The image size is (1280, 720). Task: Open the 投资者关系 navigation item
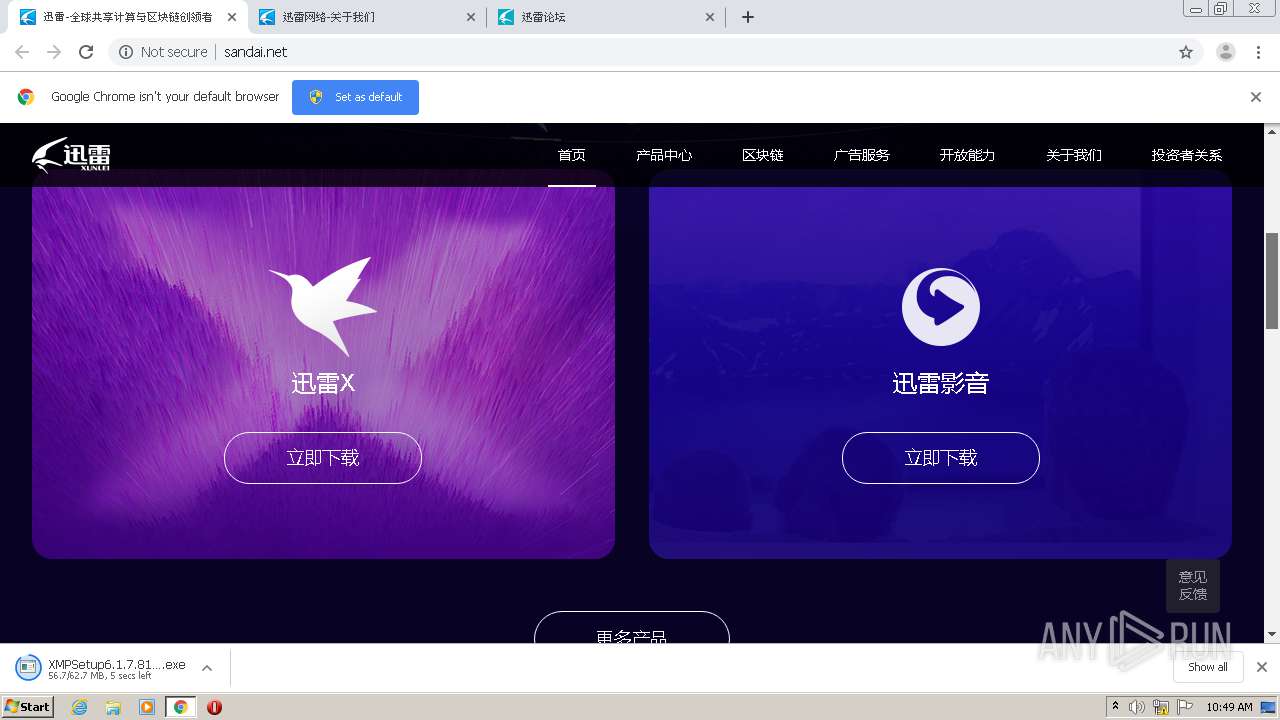[1187, 155]
